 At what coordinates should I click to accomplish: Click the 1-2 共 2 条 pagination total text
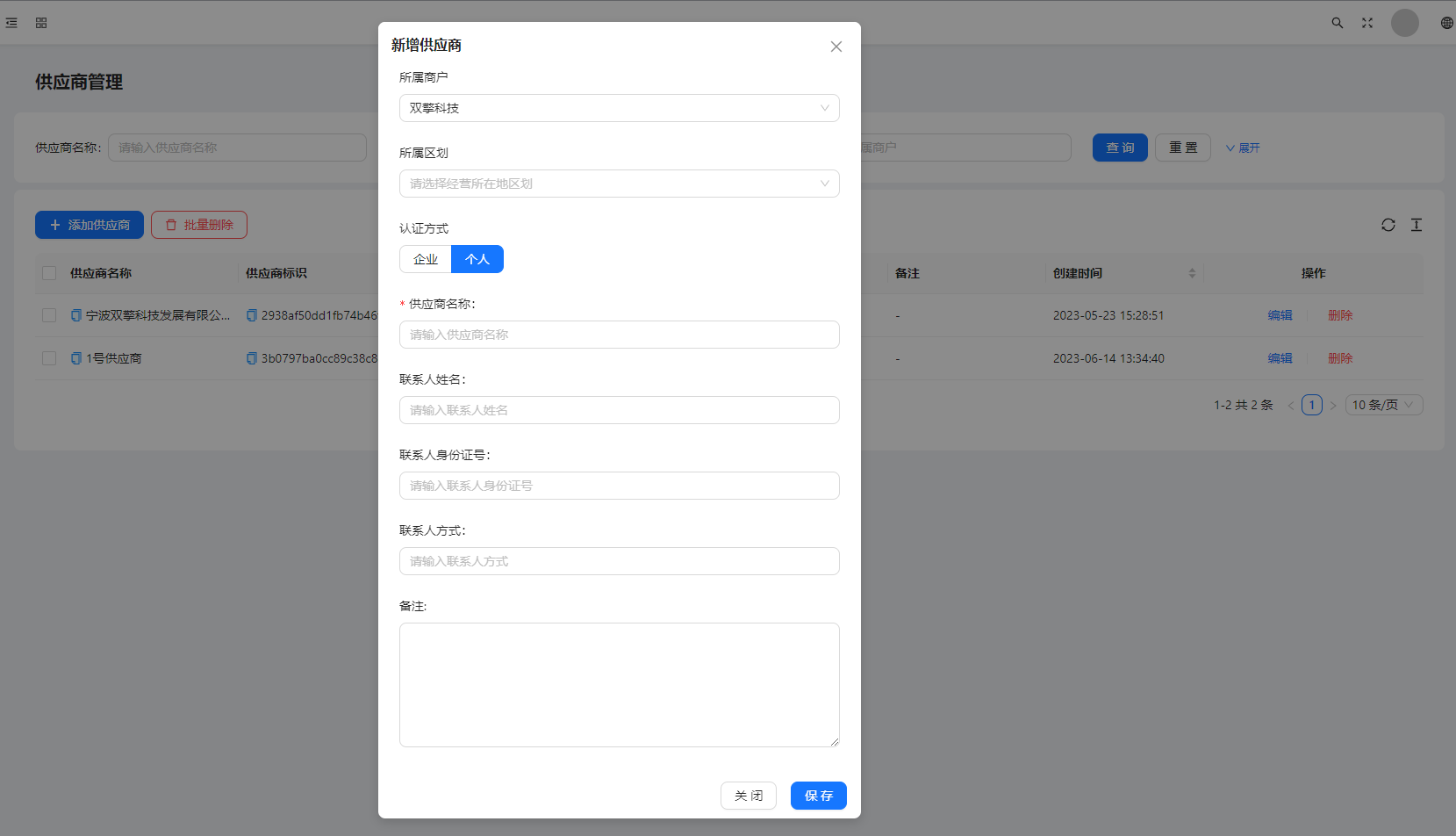pos(1244,405)
